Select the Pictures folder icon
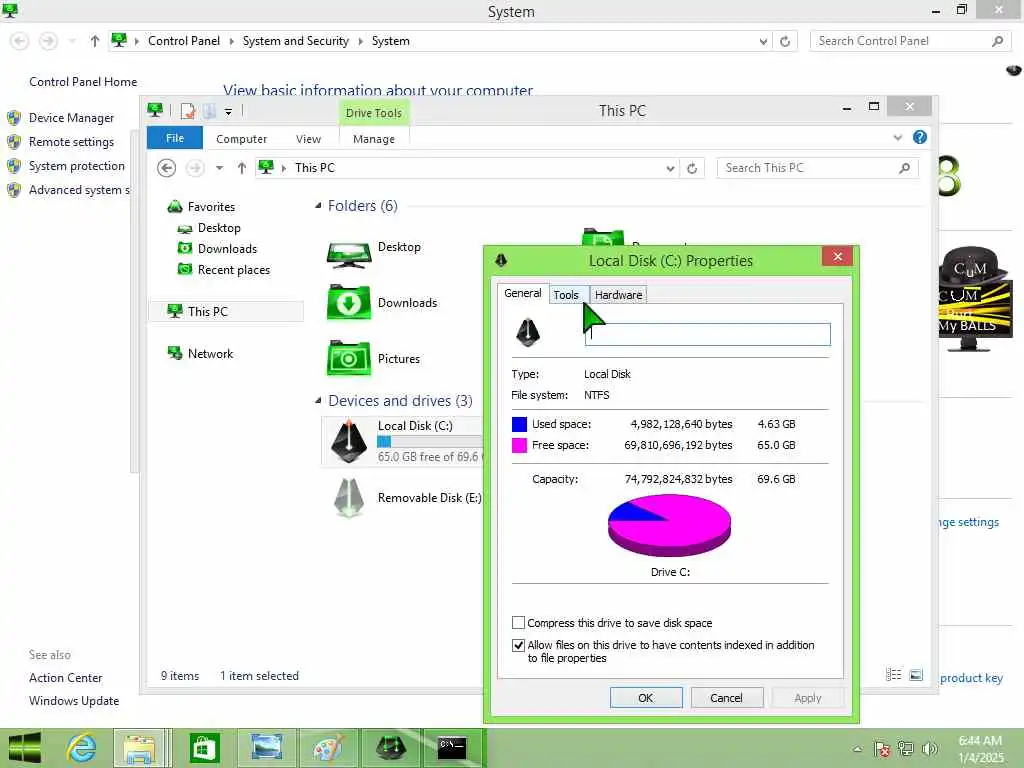1024x768 pixels. click(349, 359)
